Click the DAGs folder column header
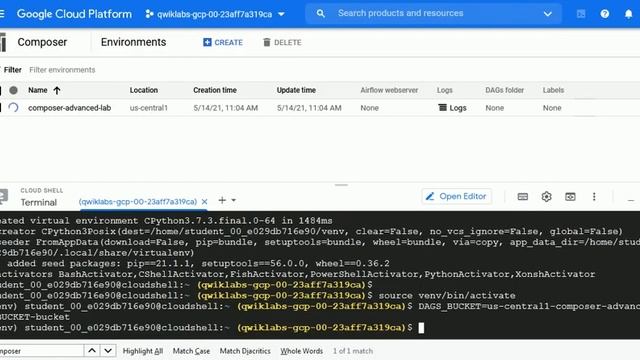640x360 pixels. coord(504,90)
